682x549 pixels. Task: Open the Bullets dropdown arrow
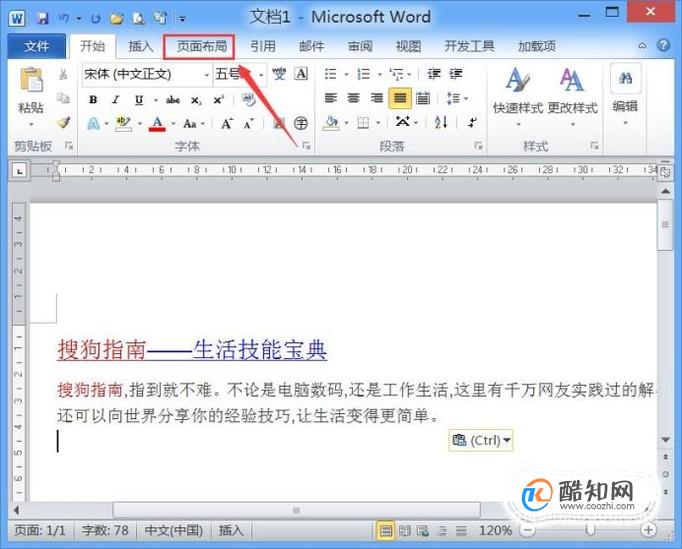coord(346,74)
